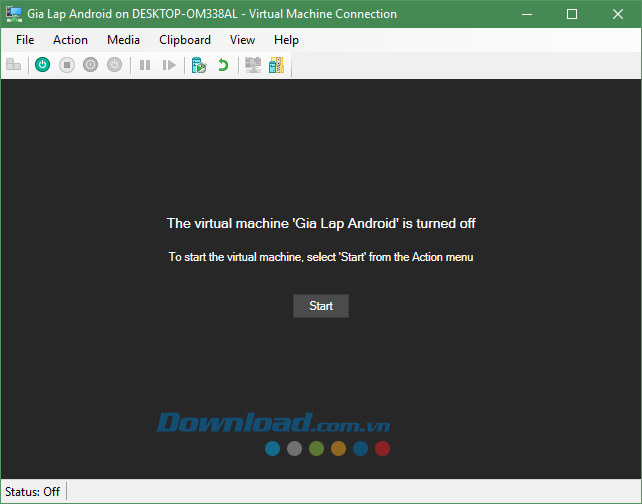
Task: Open the Clipboard menu
Action: pos(185,40)
